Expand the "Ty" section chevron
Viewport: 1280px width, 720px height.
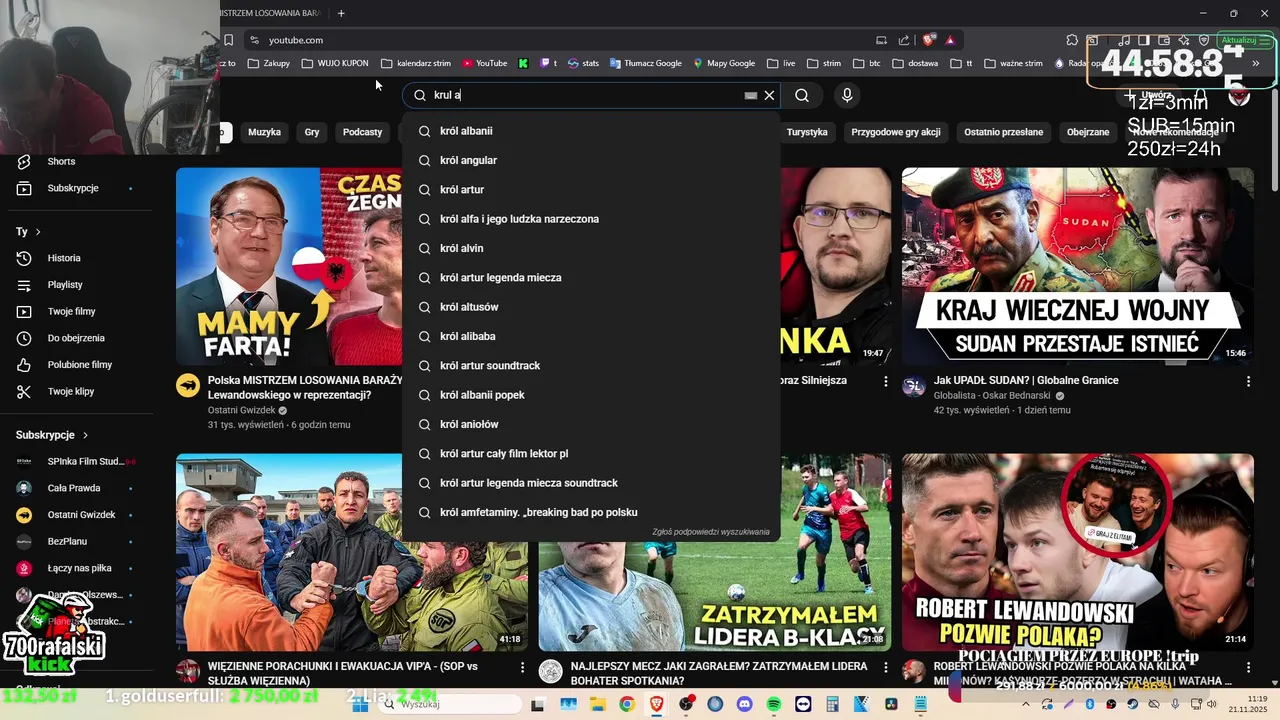pyautogui.click(x=38, y=232)
